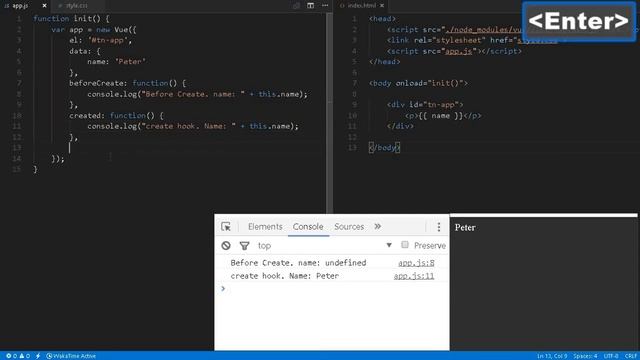The image size is (640, 360).
Task: Click the app.js editor vertical scrollbar
Action: pyautogui.click(x=329, y=112)
